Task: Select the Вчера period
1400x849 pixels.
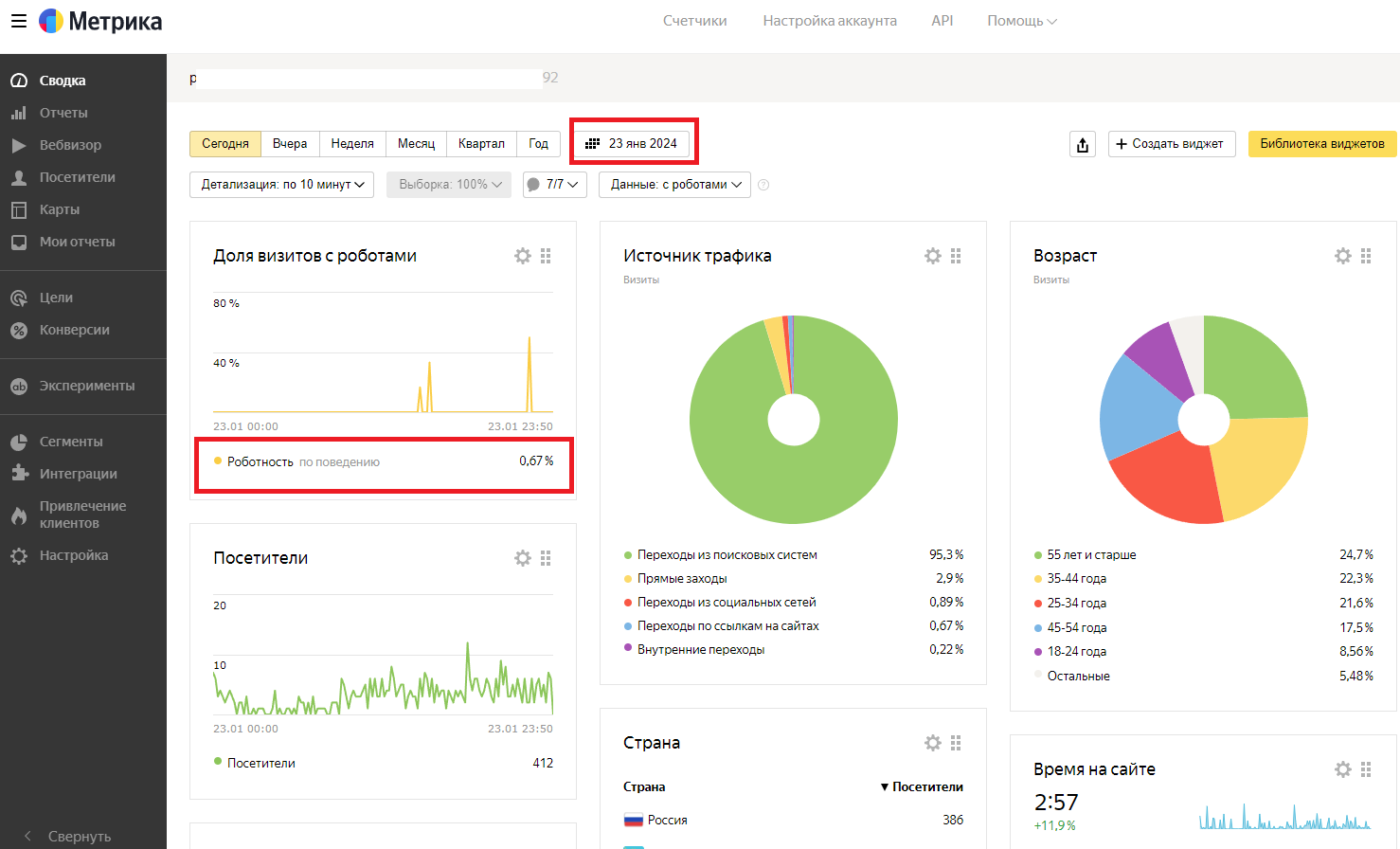Action: pos(290,144)
